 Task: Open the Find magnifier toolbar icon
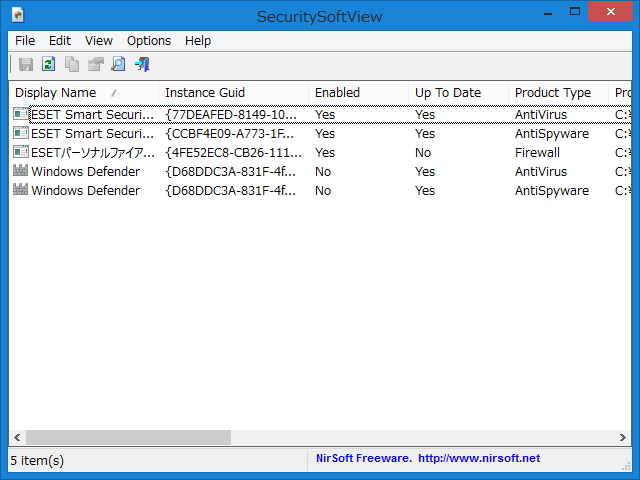[x=119, y=64]
